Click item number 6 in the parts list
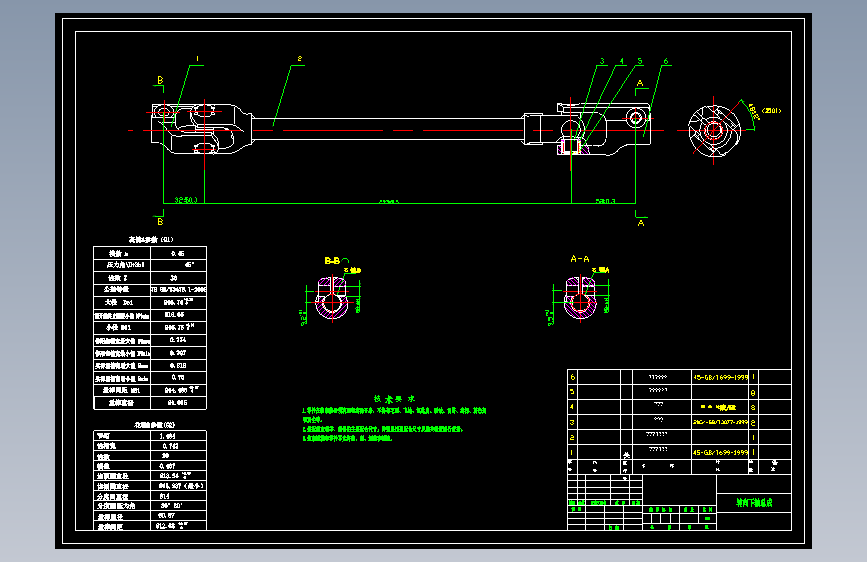The width and height of the screenshot is (867, 562). pos(573,377)
